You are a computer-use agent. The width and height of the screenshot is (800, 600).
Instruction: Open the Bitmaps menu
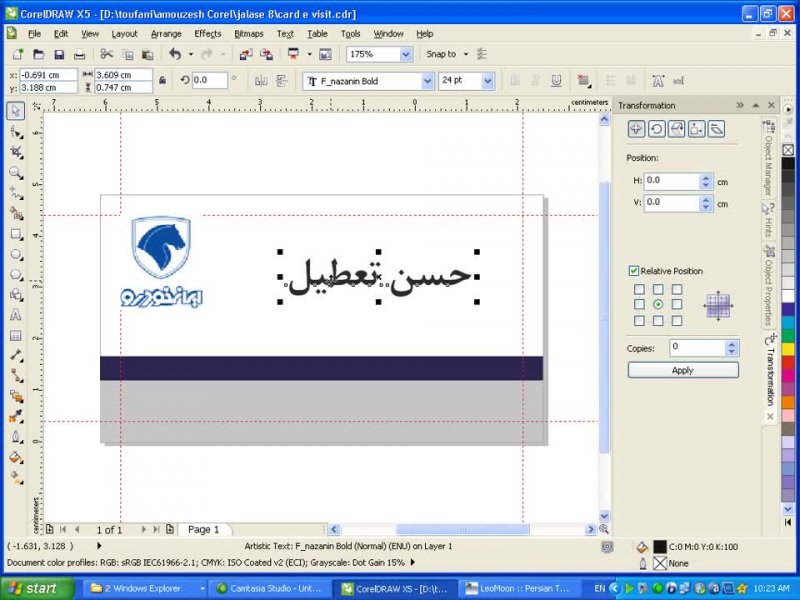coord(249,33)
